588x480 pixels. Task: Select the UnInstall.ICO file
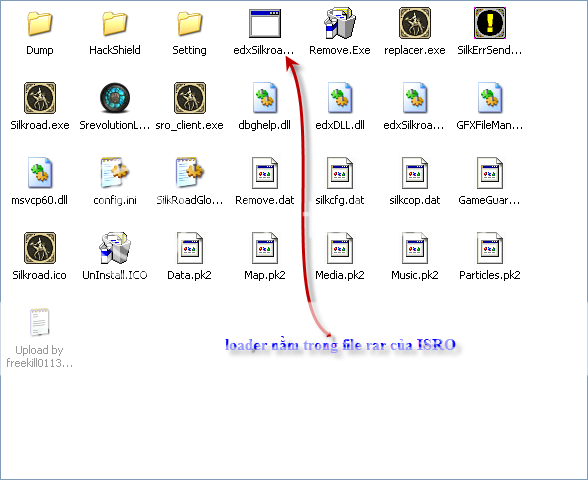click(x=115, y=248)
